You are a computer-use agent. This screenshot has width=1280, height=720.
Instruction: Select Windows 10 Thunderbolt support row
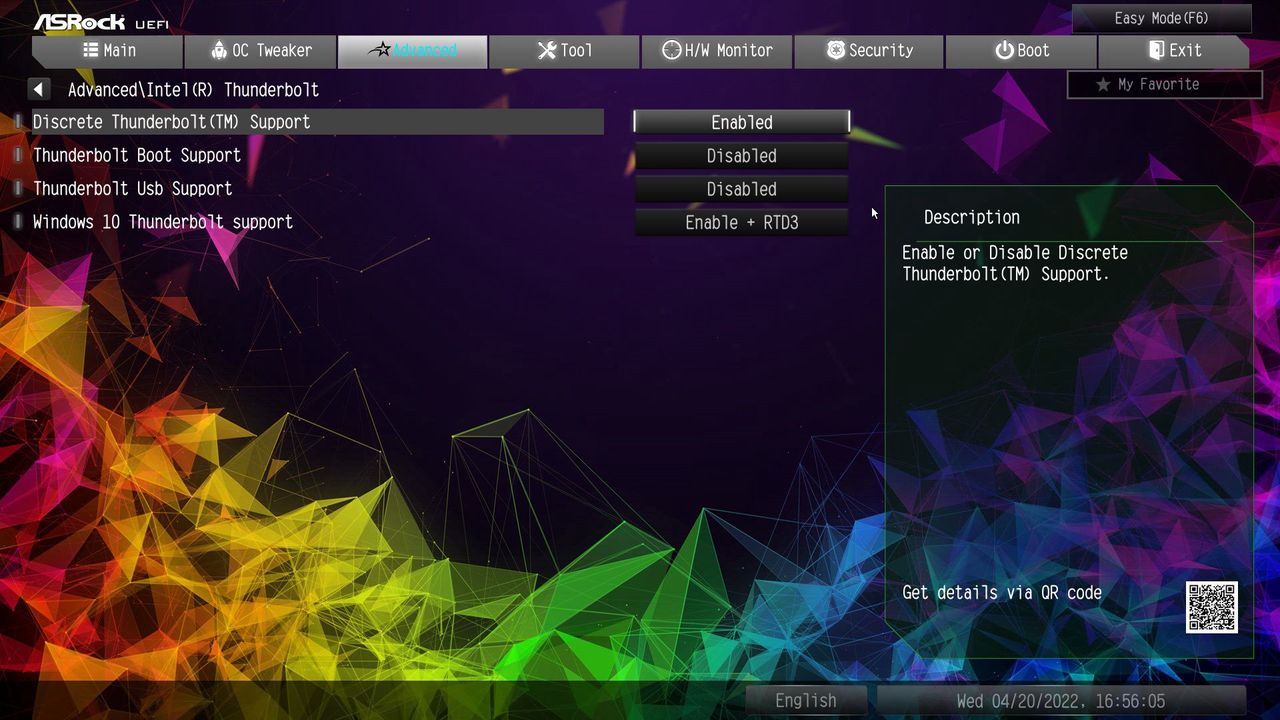(318, 222)
